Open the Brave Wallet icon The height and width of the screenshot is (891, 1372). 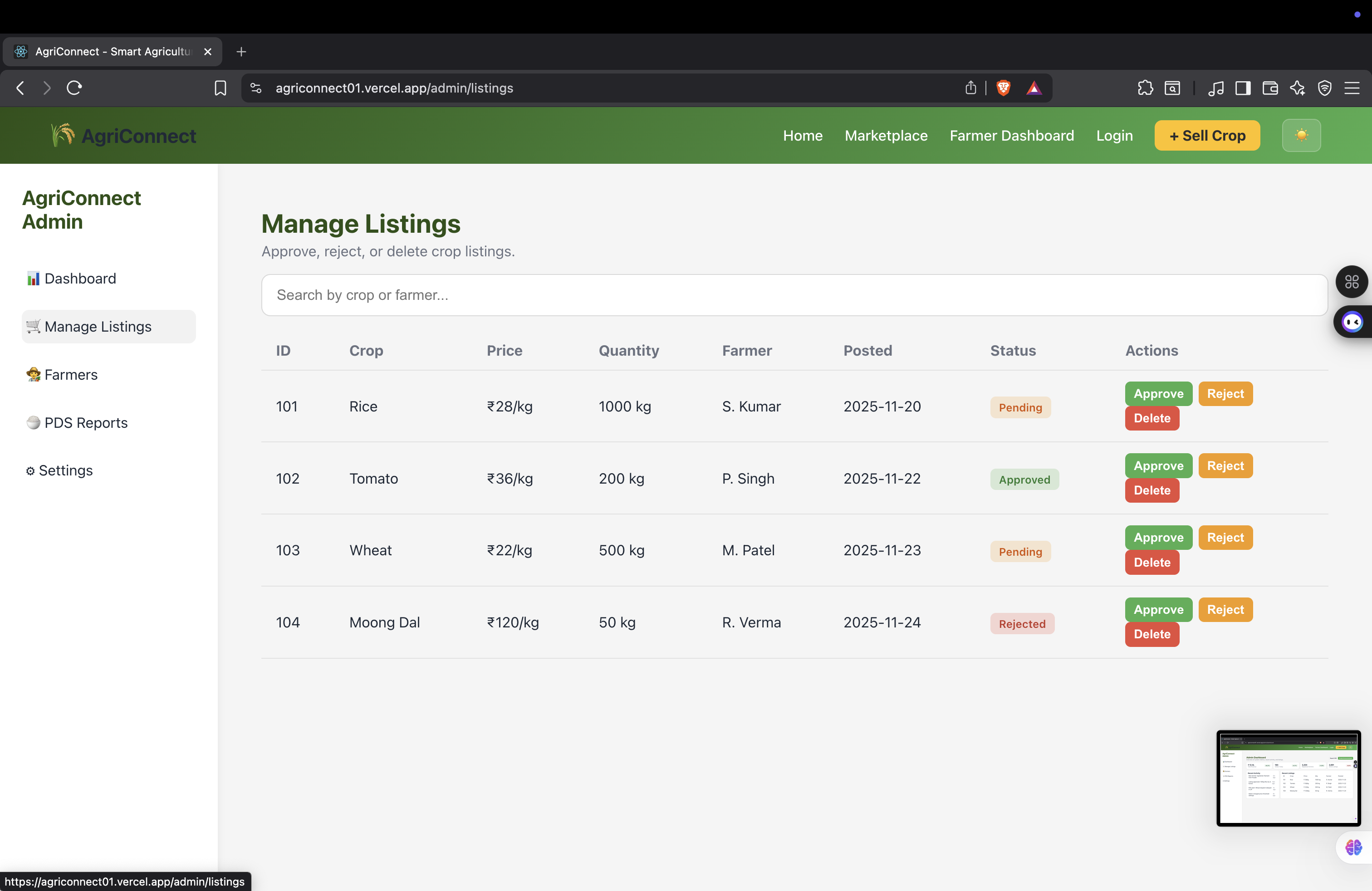1270,88
